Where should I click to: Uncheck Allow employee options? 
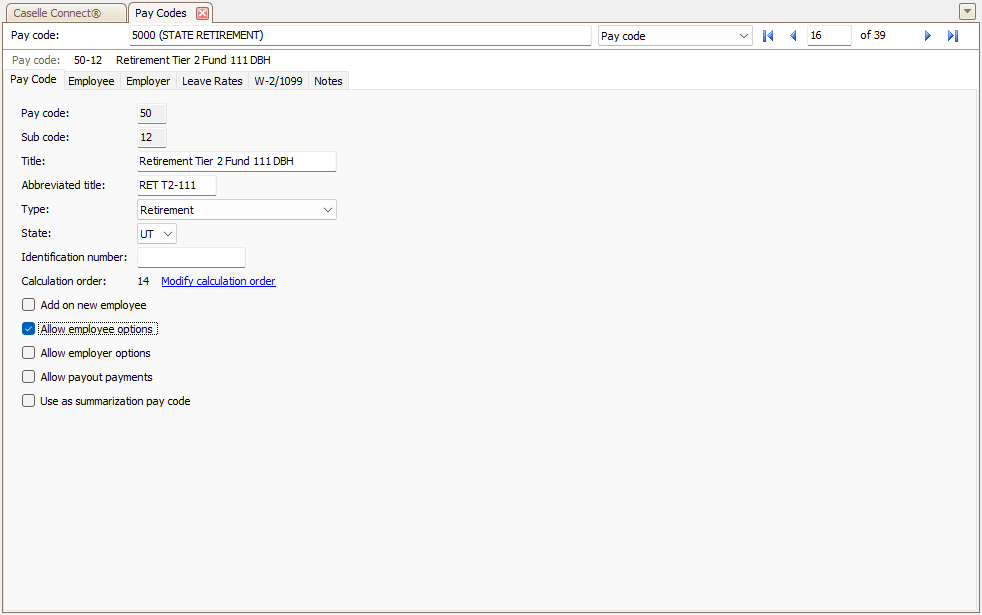[x=29, y=329]
